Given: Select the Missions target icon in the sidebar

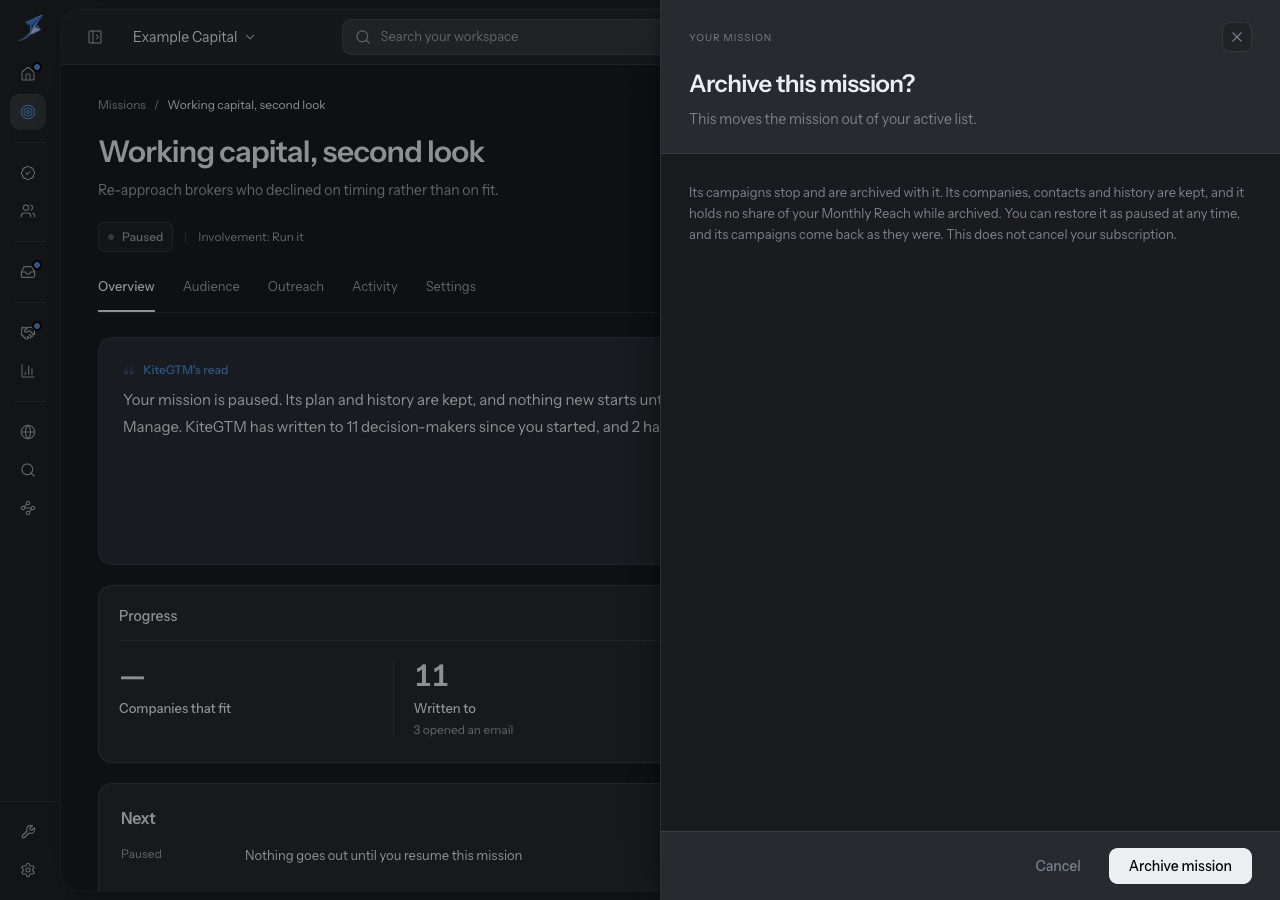Looking at the screenshot, I should [28, 112].
